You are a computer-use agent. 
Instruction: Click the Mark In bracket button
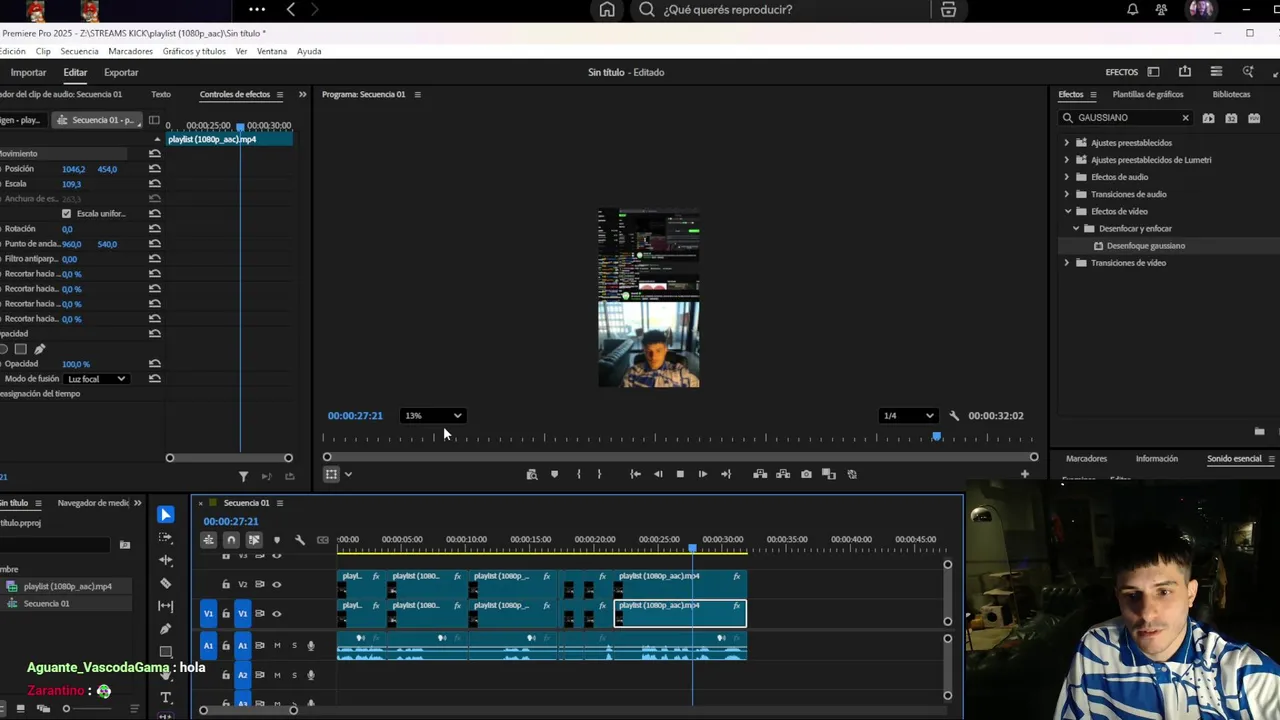coord(578,474)
